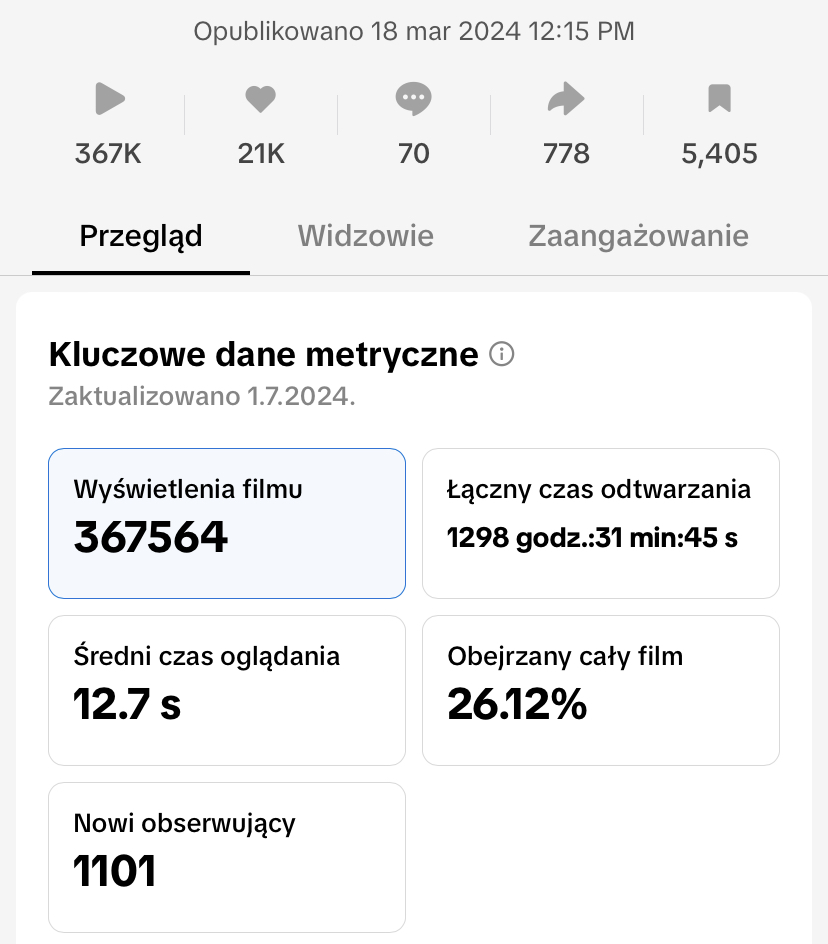Tap the share arrow icon

(x=566, y=99)
